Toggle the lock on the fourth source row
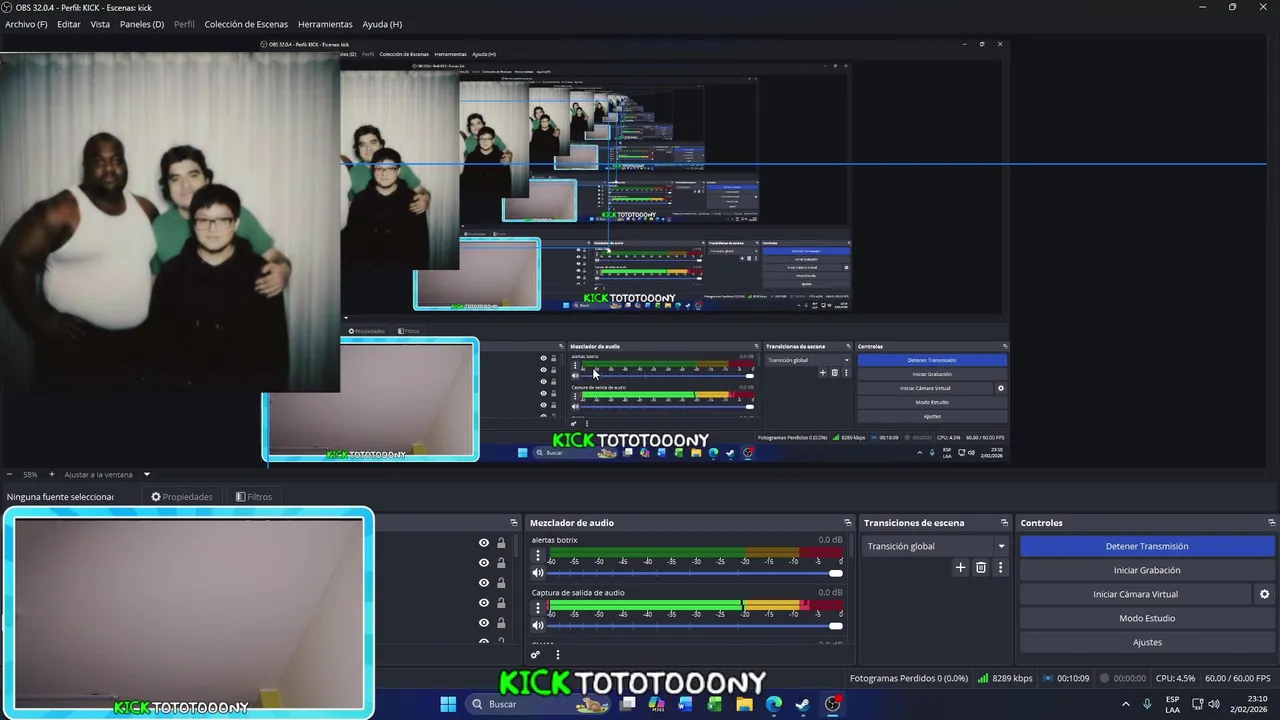1280x720 pixels. (x=501, y=603)
